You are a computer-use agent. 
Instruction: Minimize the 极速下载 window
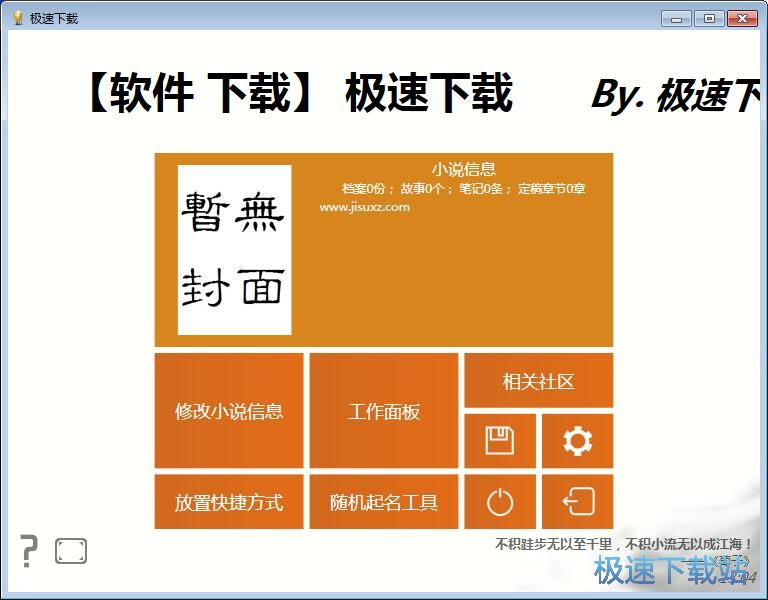click(678, 18)
